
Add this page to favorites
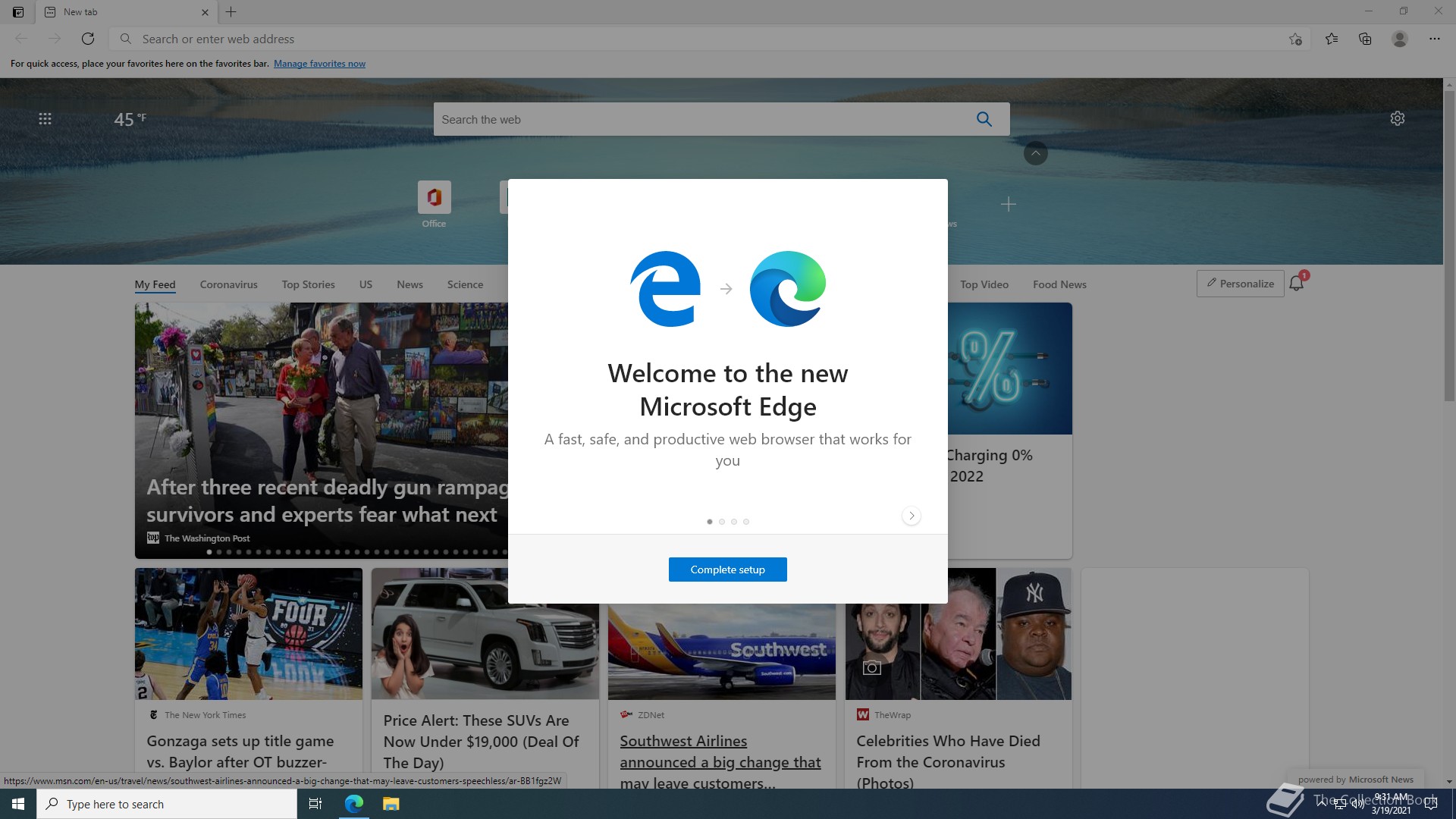point(1295,39)
